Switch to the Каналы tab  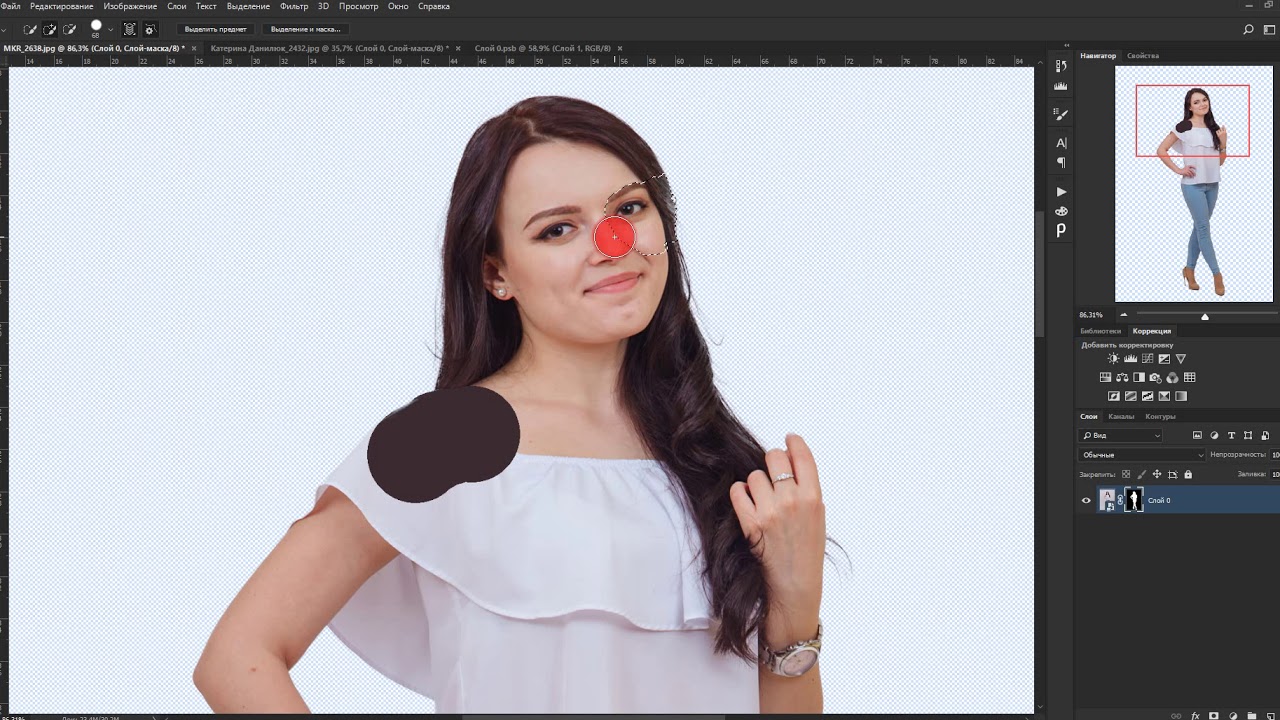pyautogui.click(x=1121, y=416)
